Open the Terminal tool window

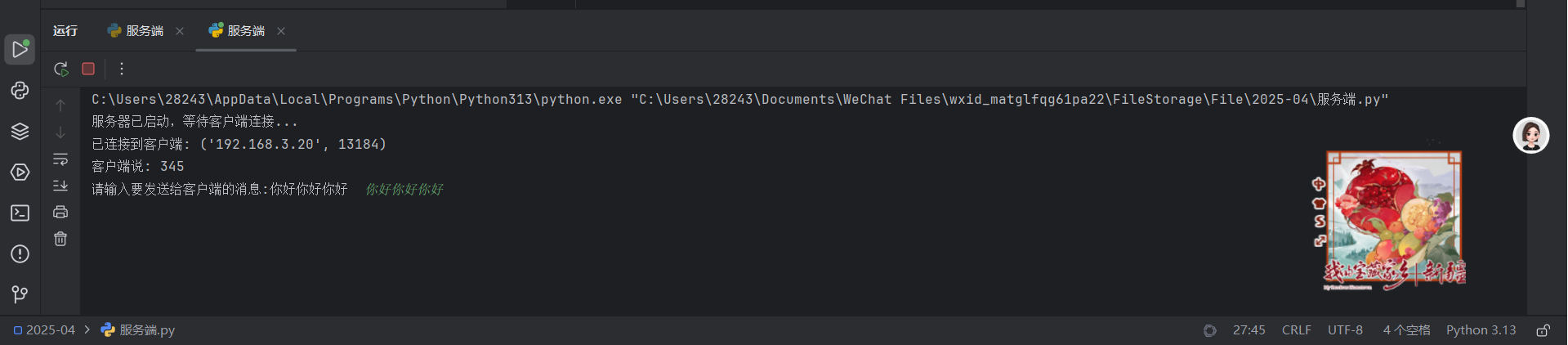(x=20, y=213)
